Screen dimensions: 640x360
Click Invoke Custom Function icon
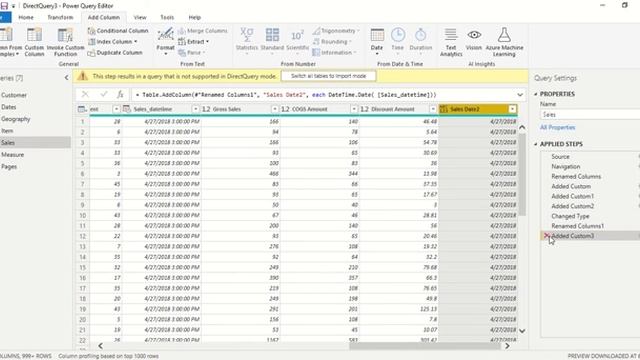pos(65,42)
